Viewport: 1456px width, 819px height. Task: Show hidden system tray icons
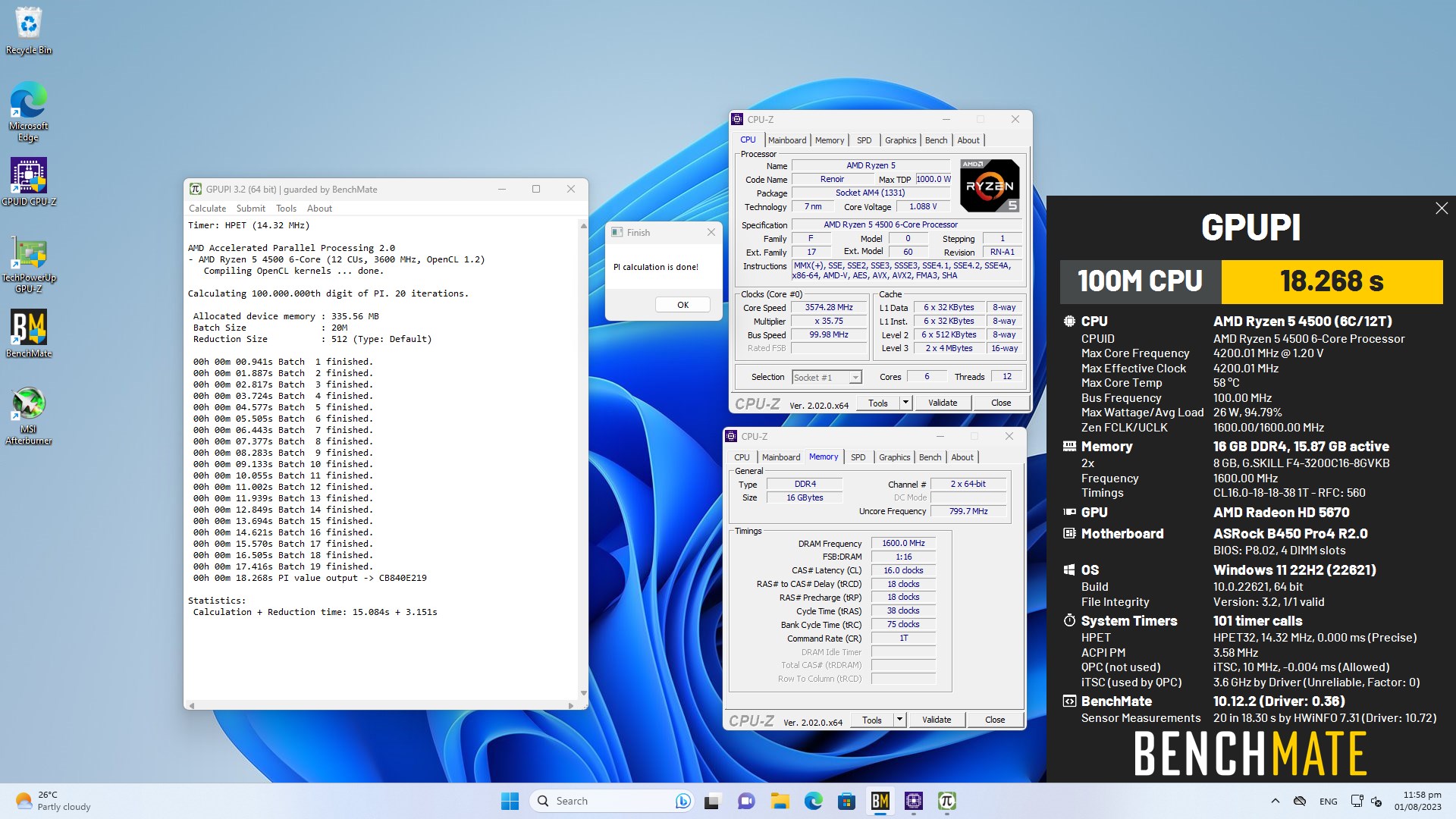coord(1275,801)
